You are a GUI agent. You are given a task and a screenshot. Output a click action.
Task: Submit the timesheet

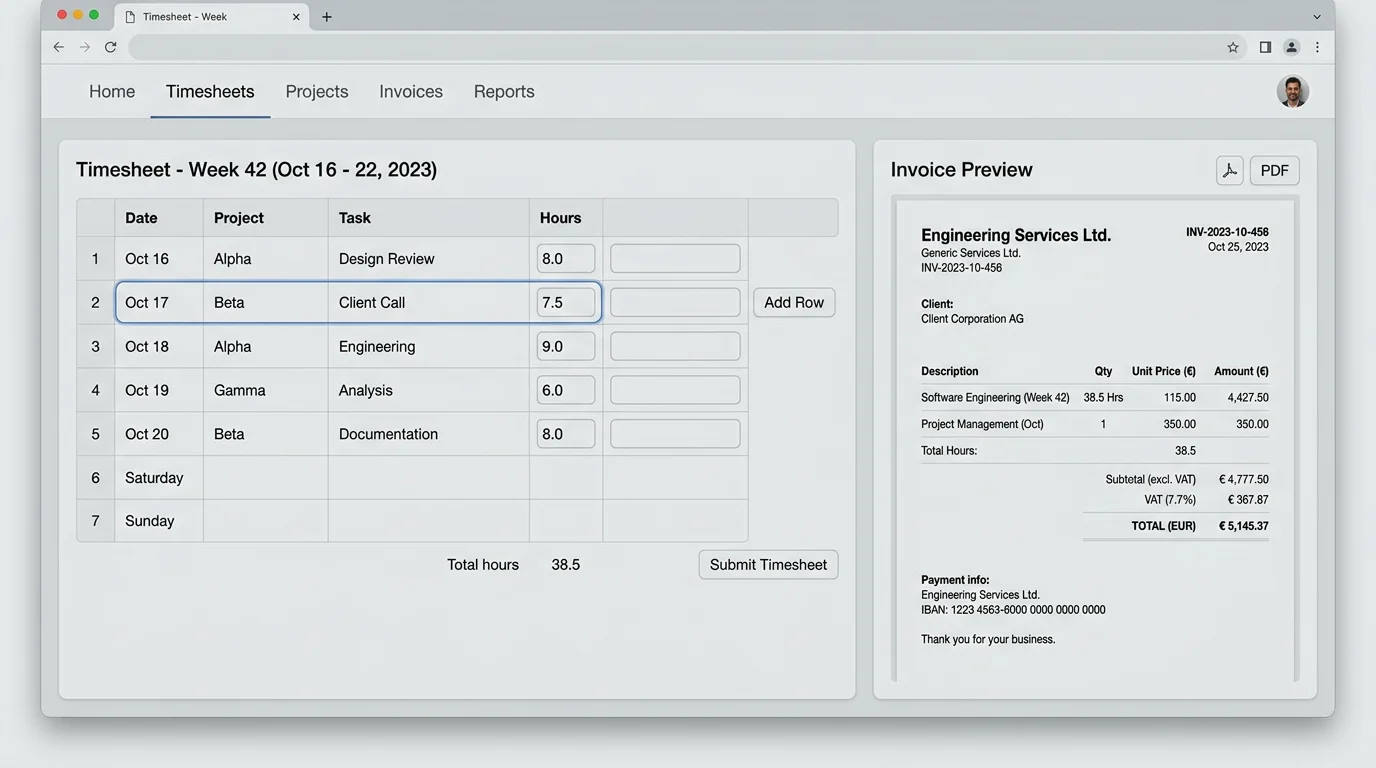(768, 564)
